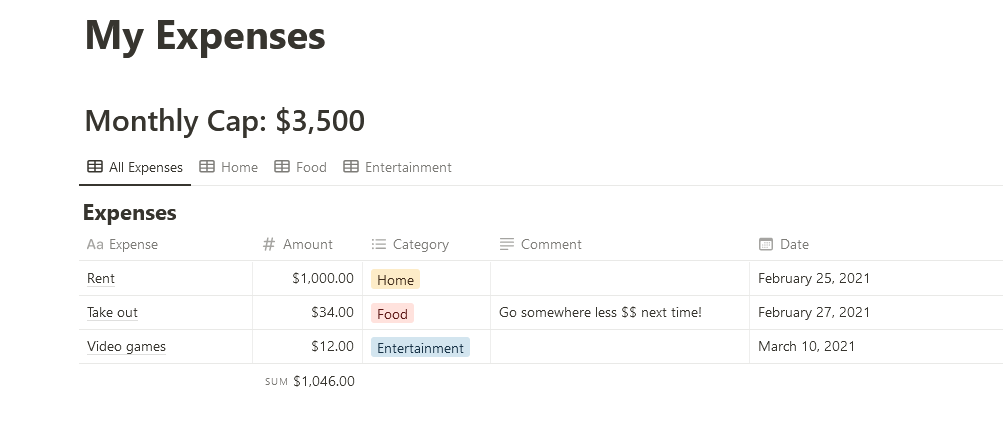The width and height of the screenshot is (1003, 447).
Task: Open the Food view tab
Action: coord(311,167)
